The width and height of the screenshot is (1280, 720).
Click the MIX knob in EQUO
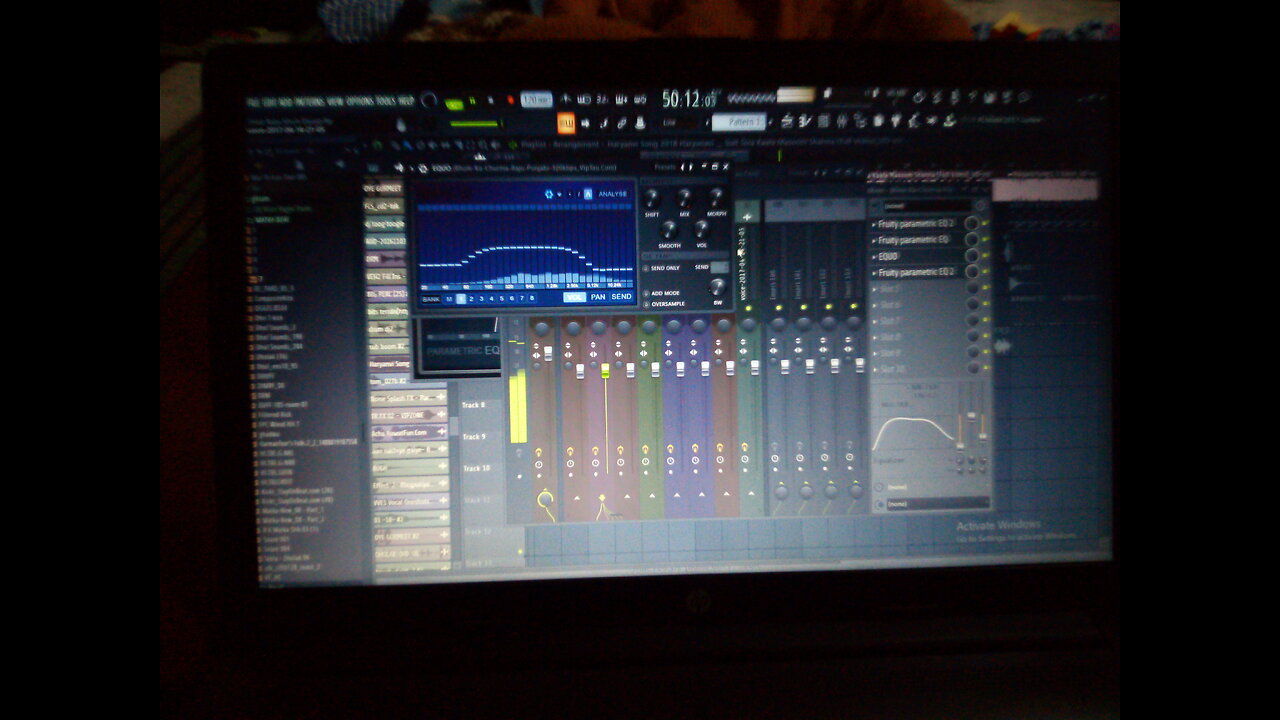(x=685, y=198)
